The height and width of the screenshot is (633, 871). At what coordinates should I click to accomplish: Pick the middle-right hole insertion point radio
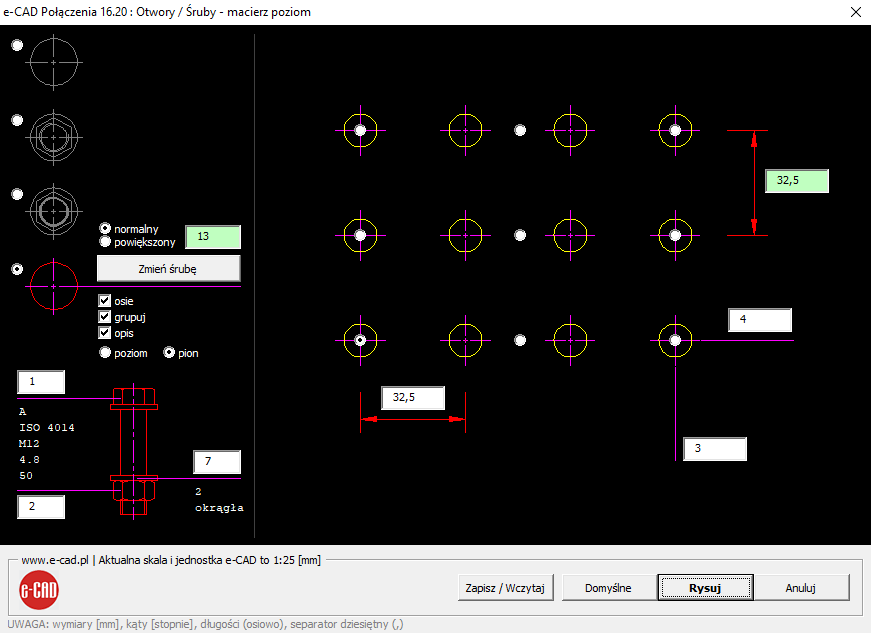coord(675,235)
